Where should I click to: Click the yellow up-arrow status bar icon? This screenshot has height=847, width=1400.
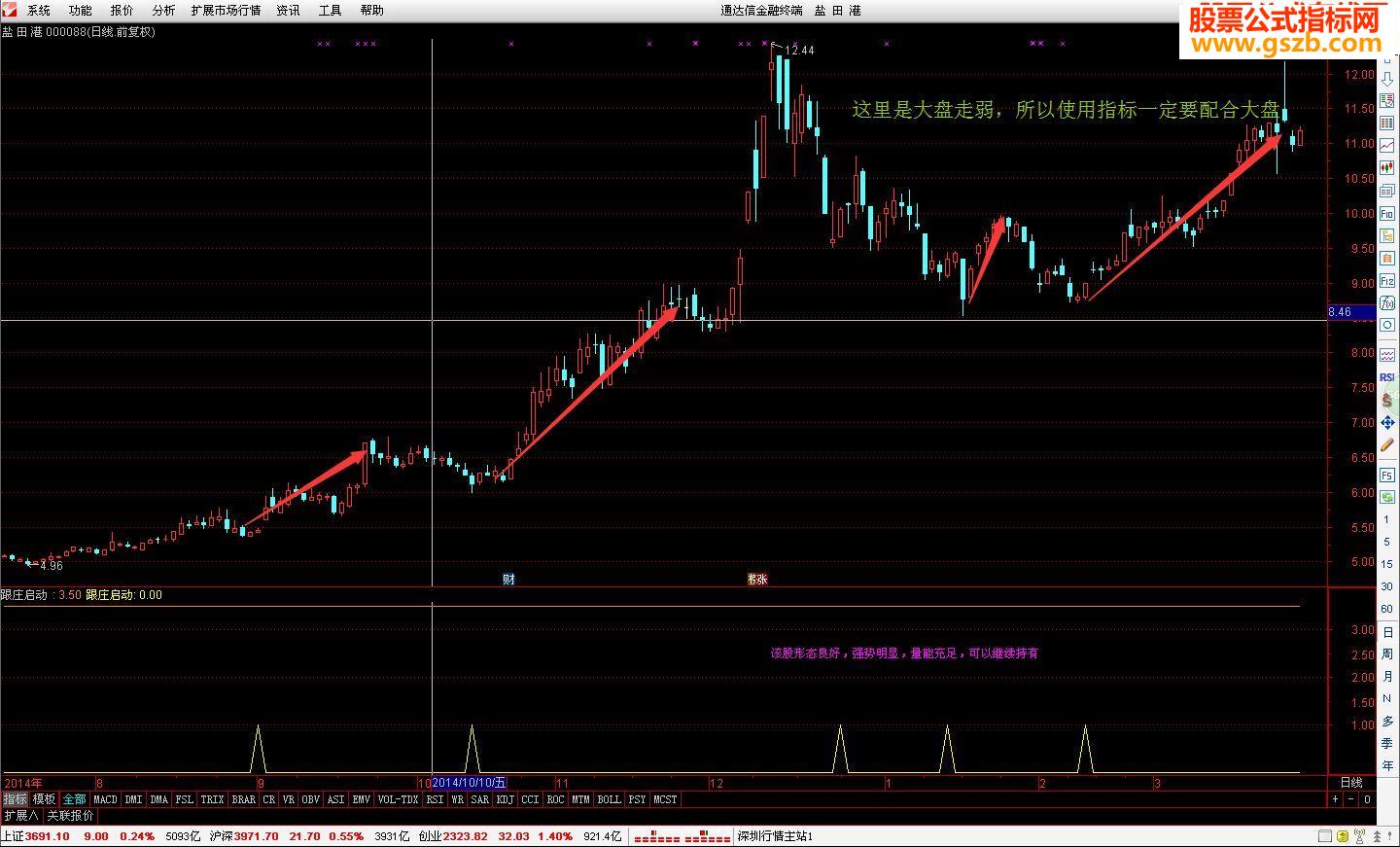[x=1343, y=836]
